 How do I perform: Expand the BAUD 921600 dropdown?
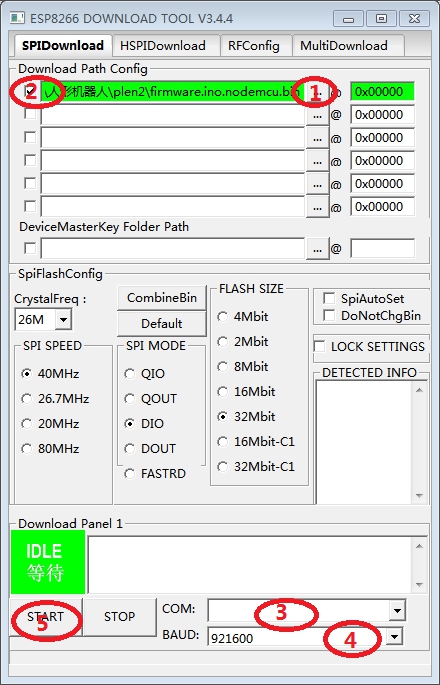tap(395, 637)
